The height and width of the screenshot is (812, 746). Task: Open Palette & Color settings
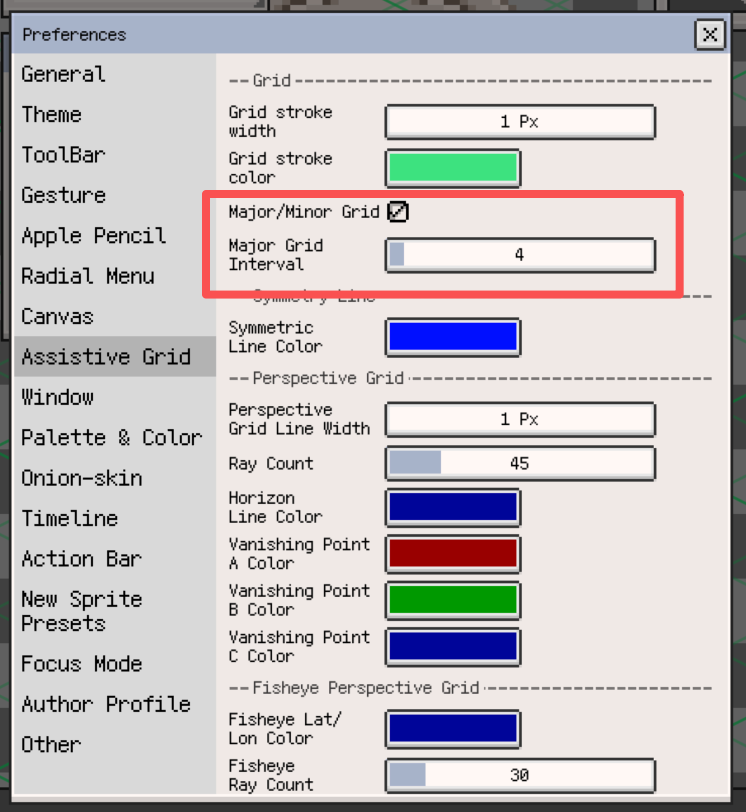pos(111,438)
